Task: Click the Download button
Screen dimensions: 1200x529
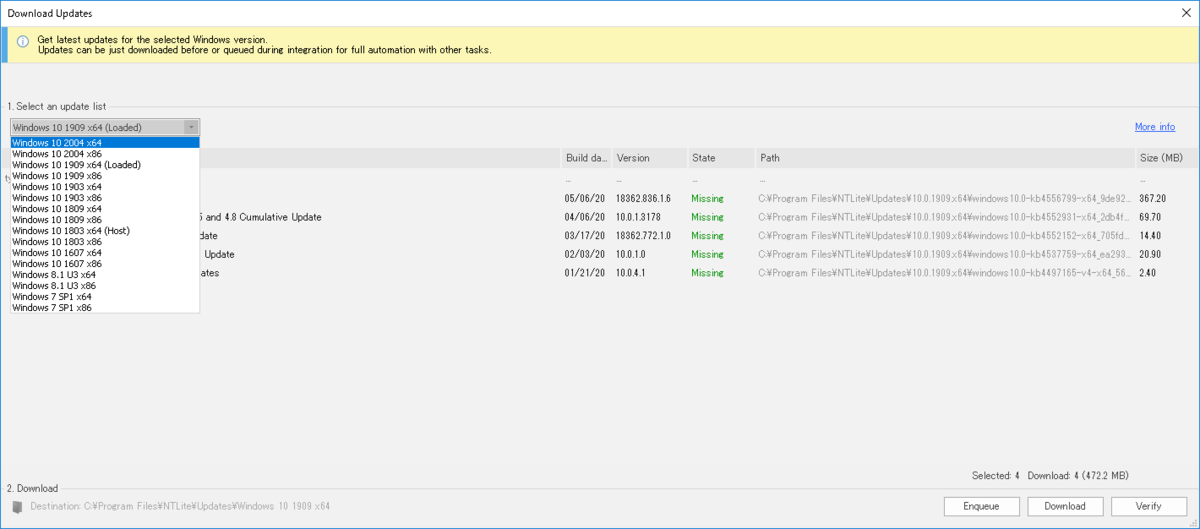Action: (x=1065, y=506)
